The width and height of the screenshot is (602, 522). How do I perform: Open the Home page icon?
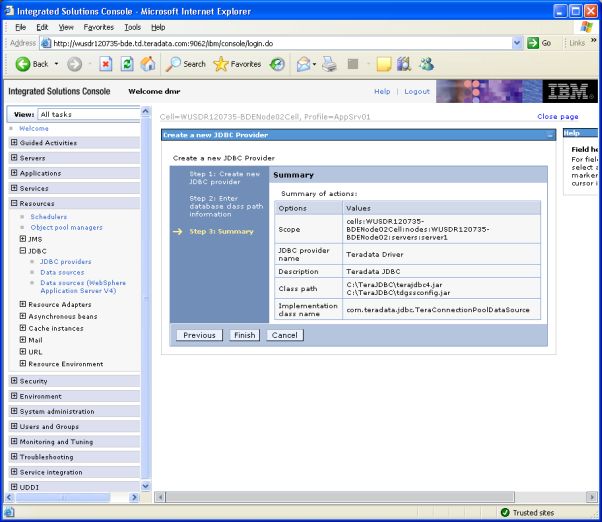pyautogui.click(x=148, y=64)
